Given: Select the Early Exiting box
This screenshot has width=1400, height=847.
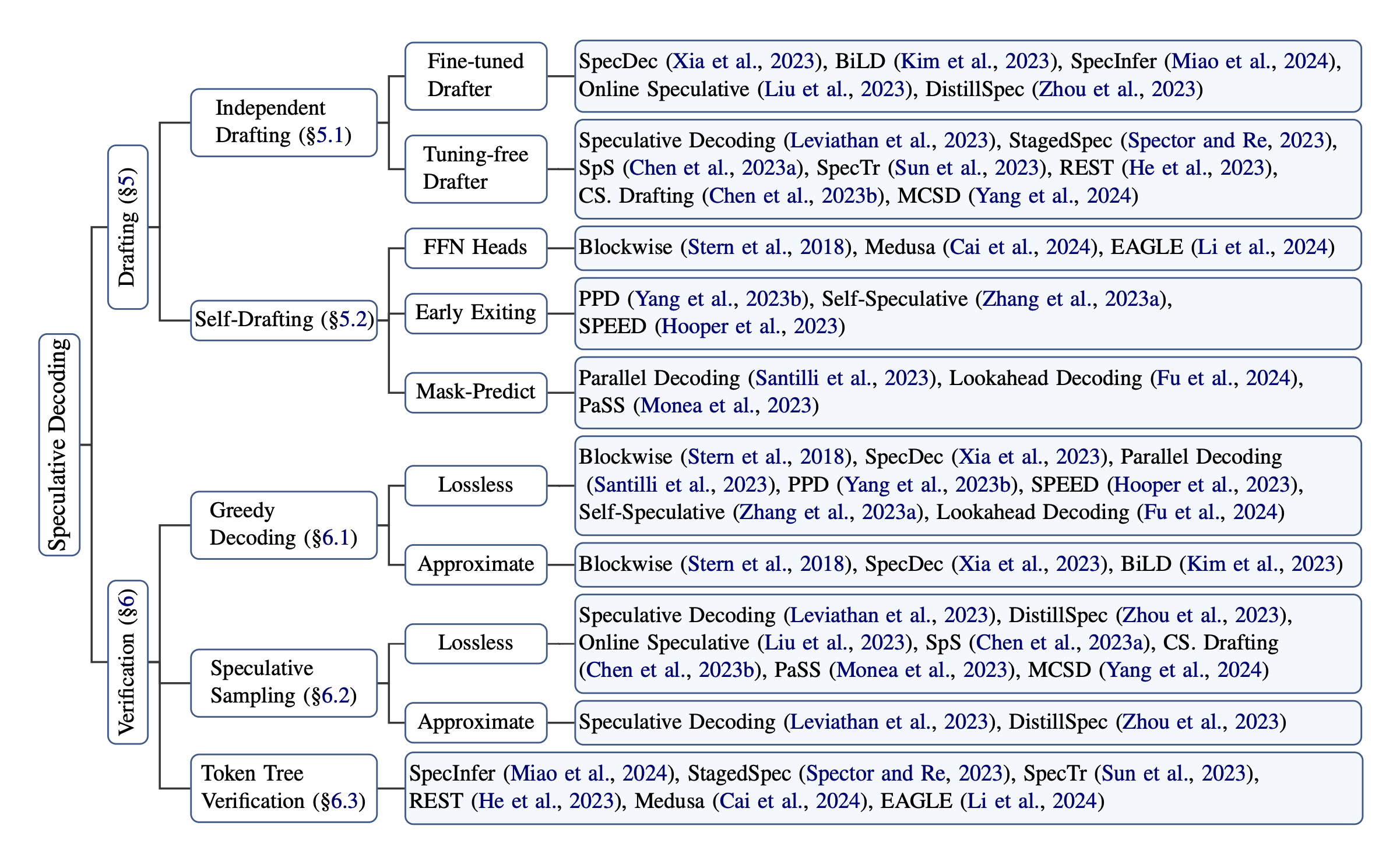Looking at the screenshot, I should [476, 313].
